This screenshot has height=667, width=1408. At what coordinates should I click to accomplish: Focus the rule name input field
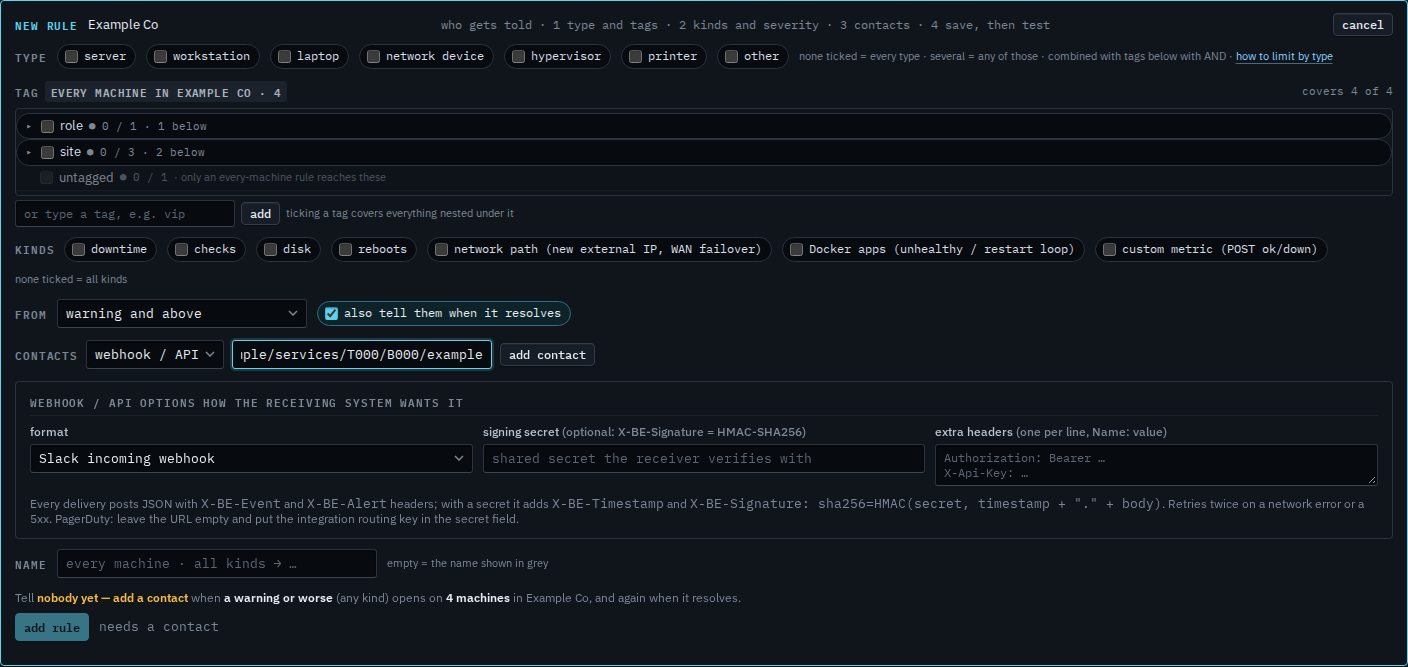[x=217, y=563]
